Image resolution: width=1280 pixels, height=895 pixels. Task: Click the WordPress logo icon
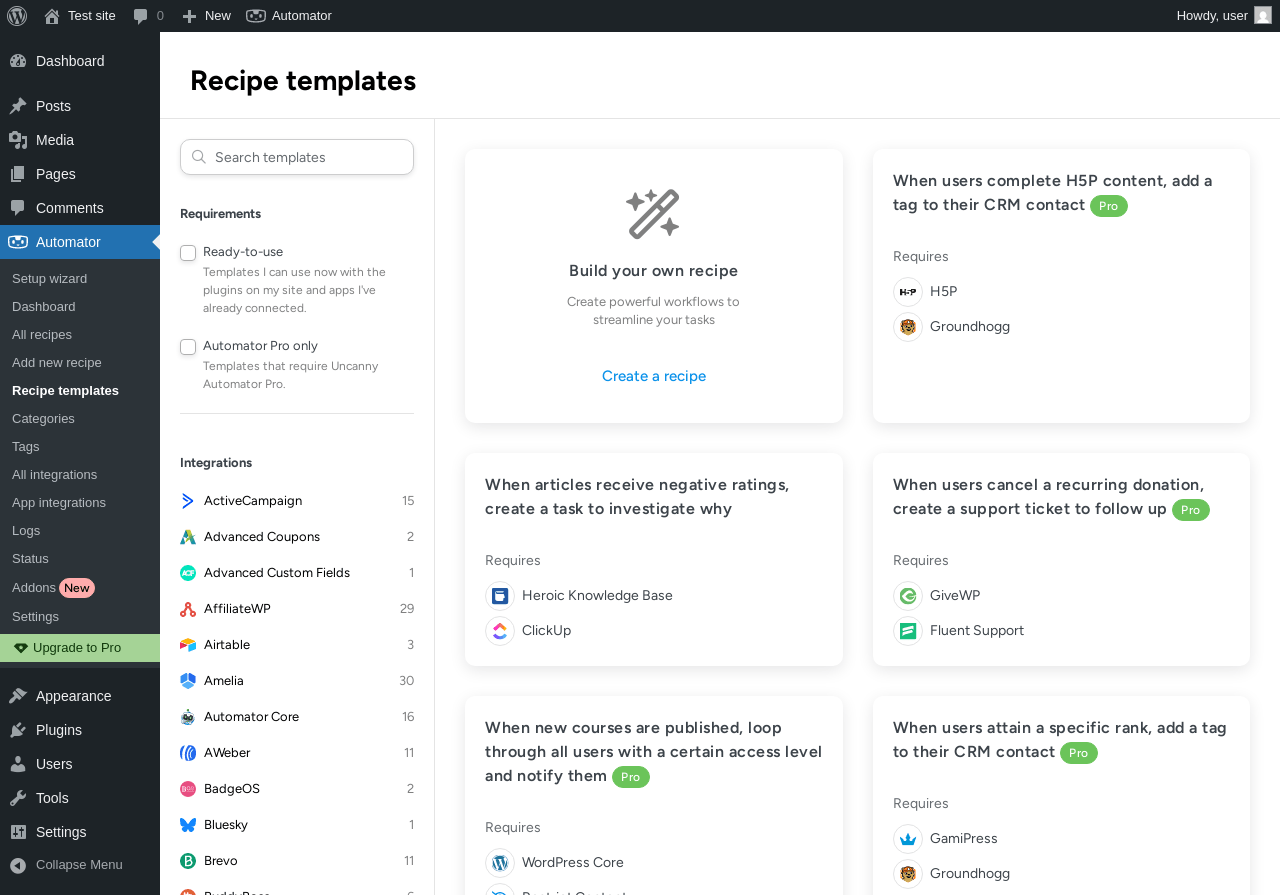pyautogui.click(x=17, y=16)
